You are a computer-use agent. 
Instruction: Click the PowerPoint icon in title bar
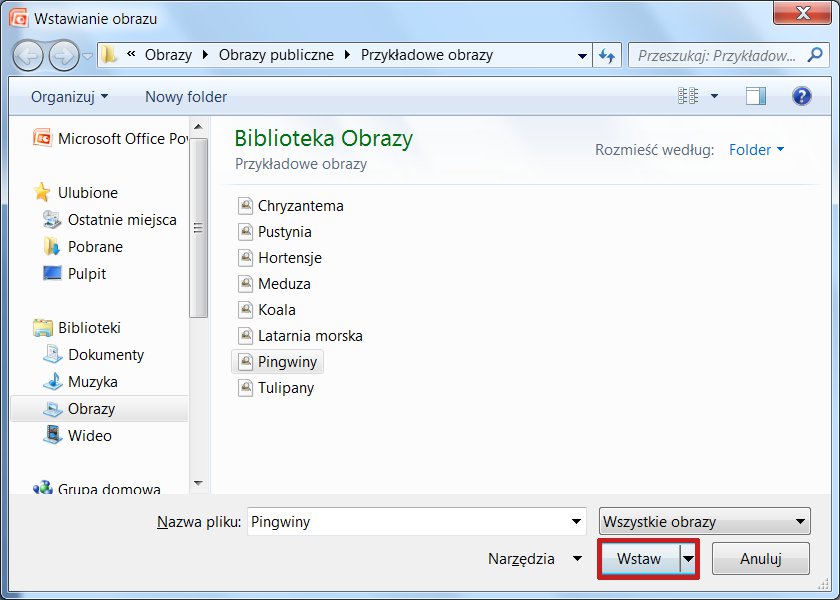(18, 18)
